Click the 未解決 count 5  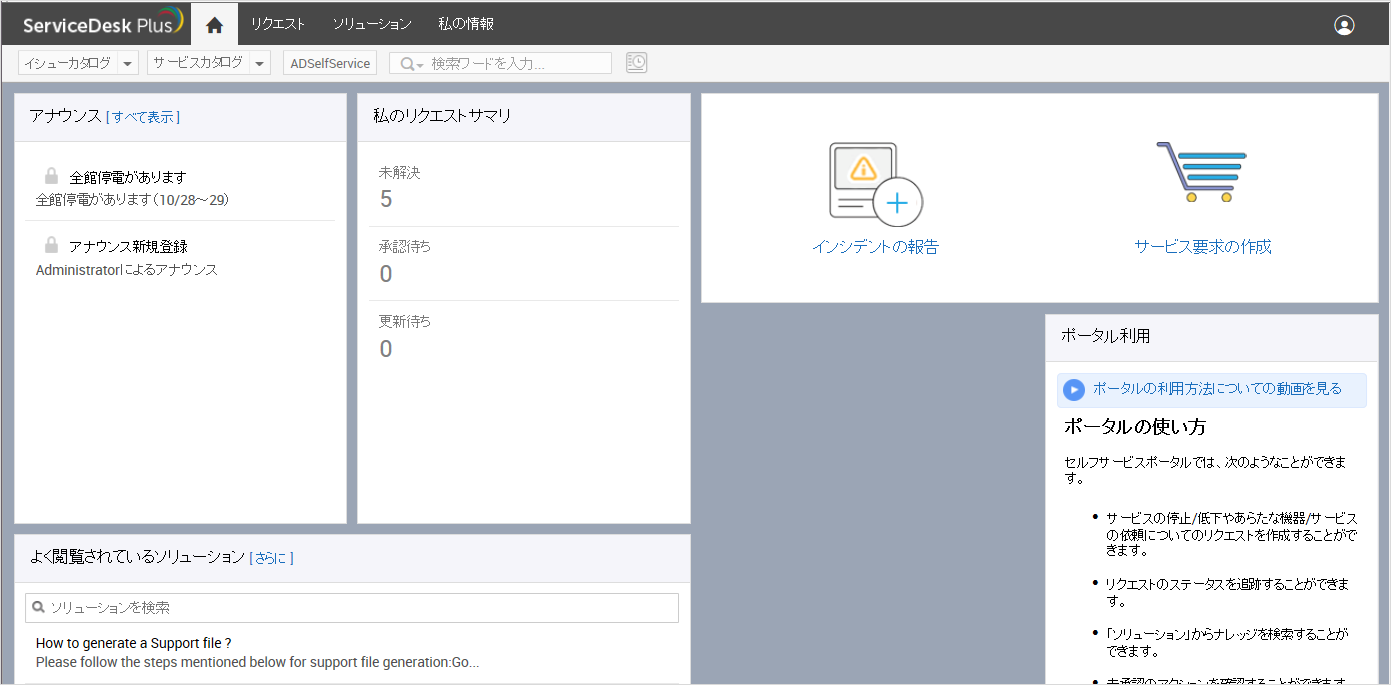pos(386,199)
